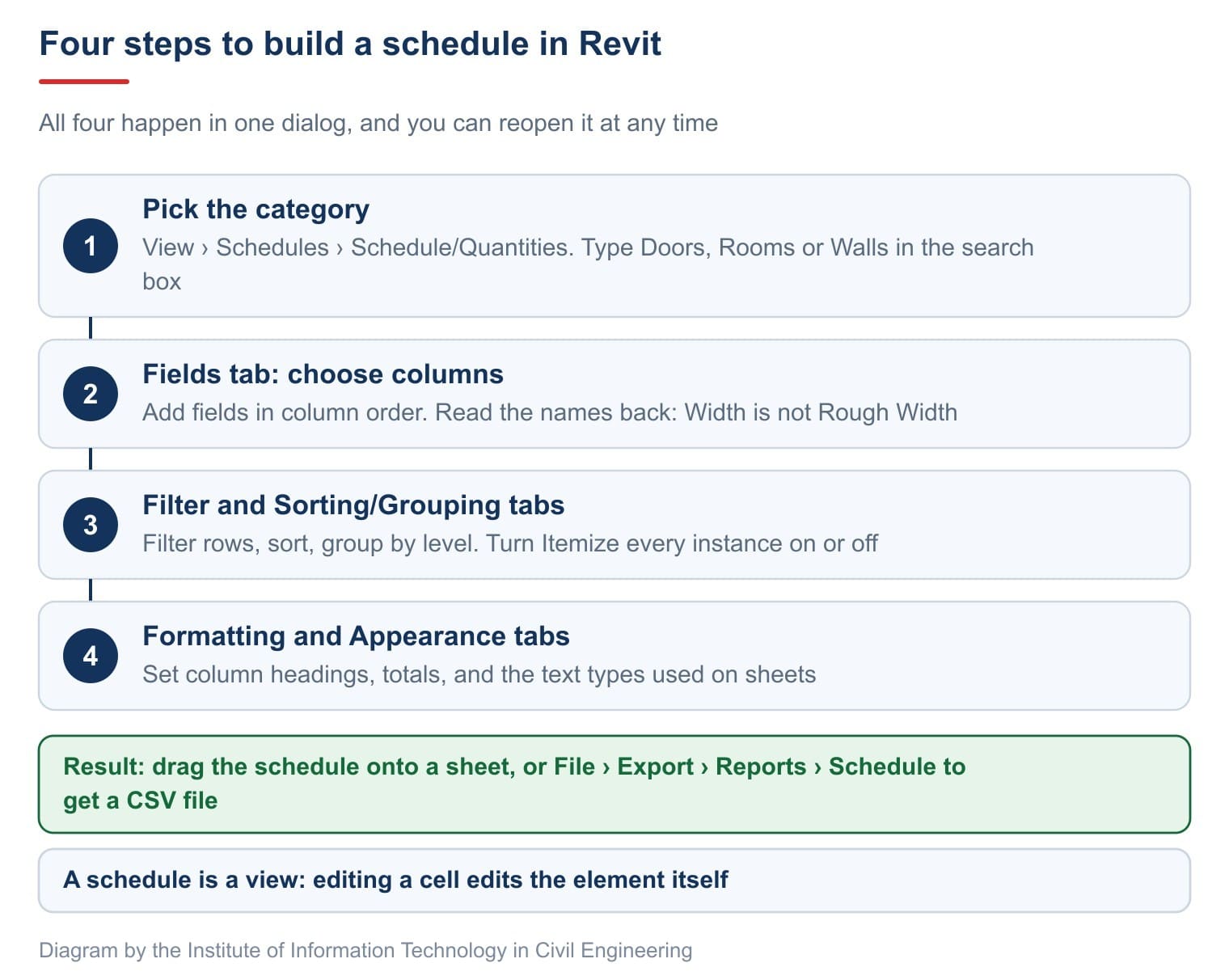Click the text 'Set column headings, totals' description
1229x980 pixels.
click(x=479, y=674)
